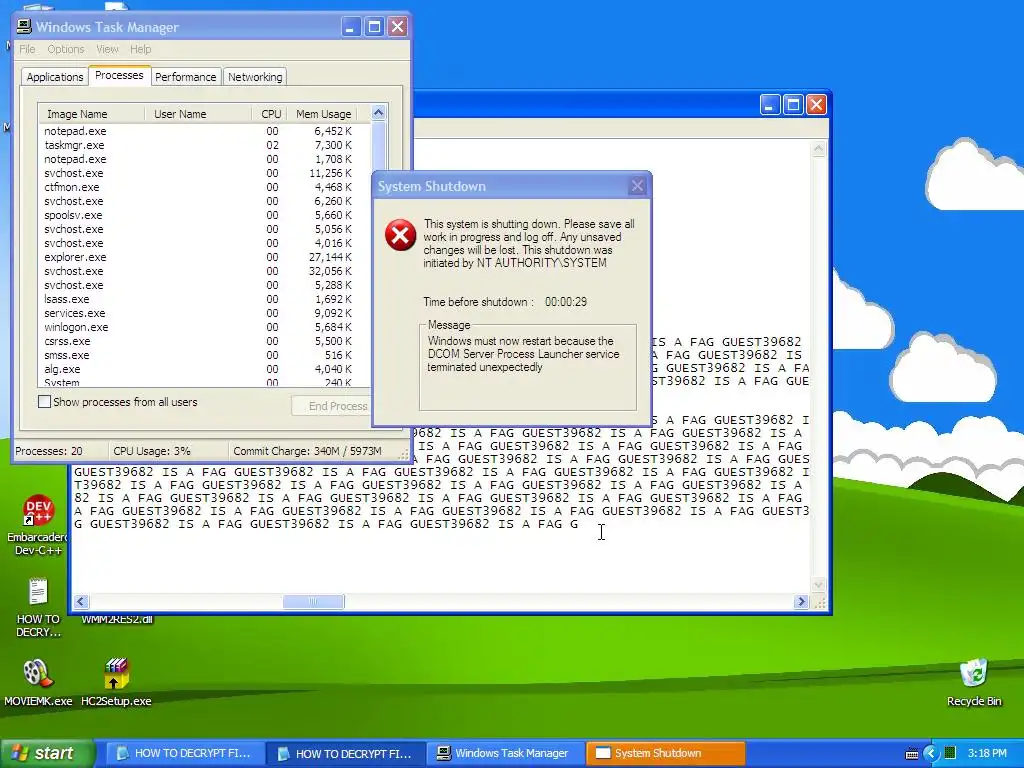
Task: Switch to first HOW TO DECRYPT FI... taskbar button
Action: click(x=184, y=753)
